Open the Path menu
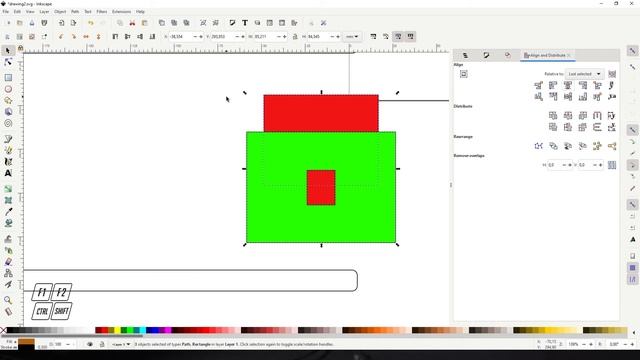 (75, 12)
